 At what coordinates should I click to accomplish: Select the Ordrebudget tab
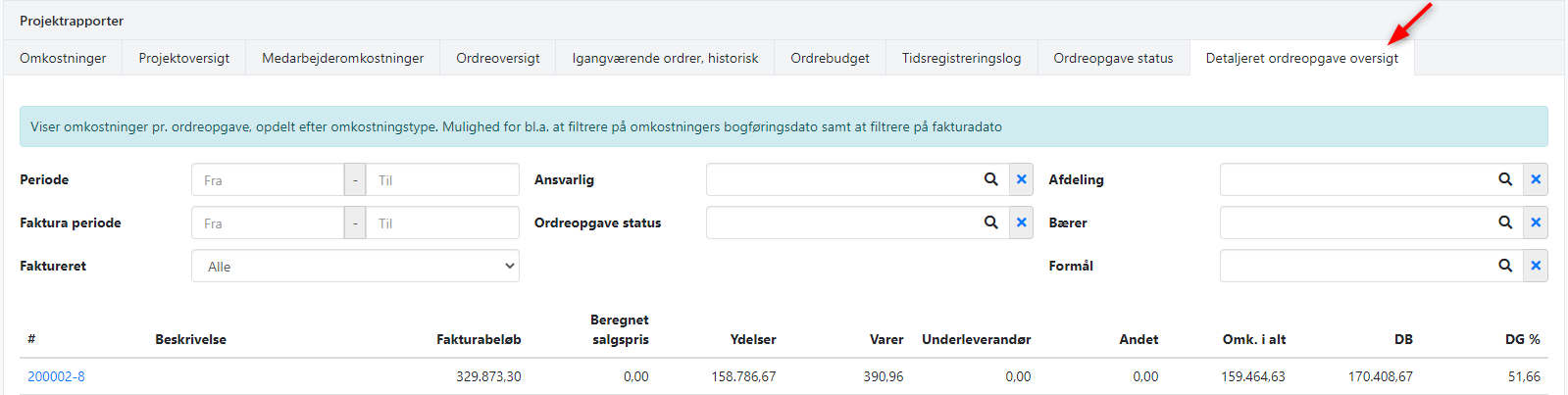(x=830, y=58)
